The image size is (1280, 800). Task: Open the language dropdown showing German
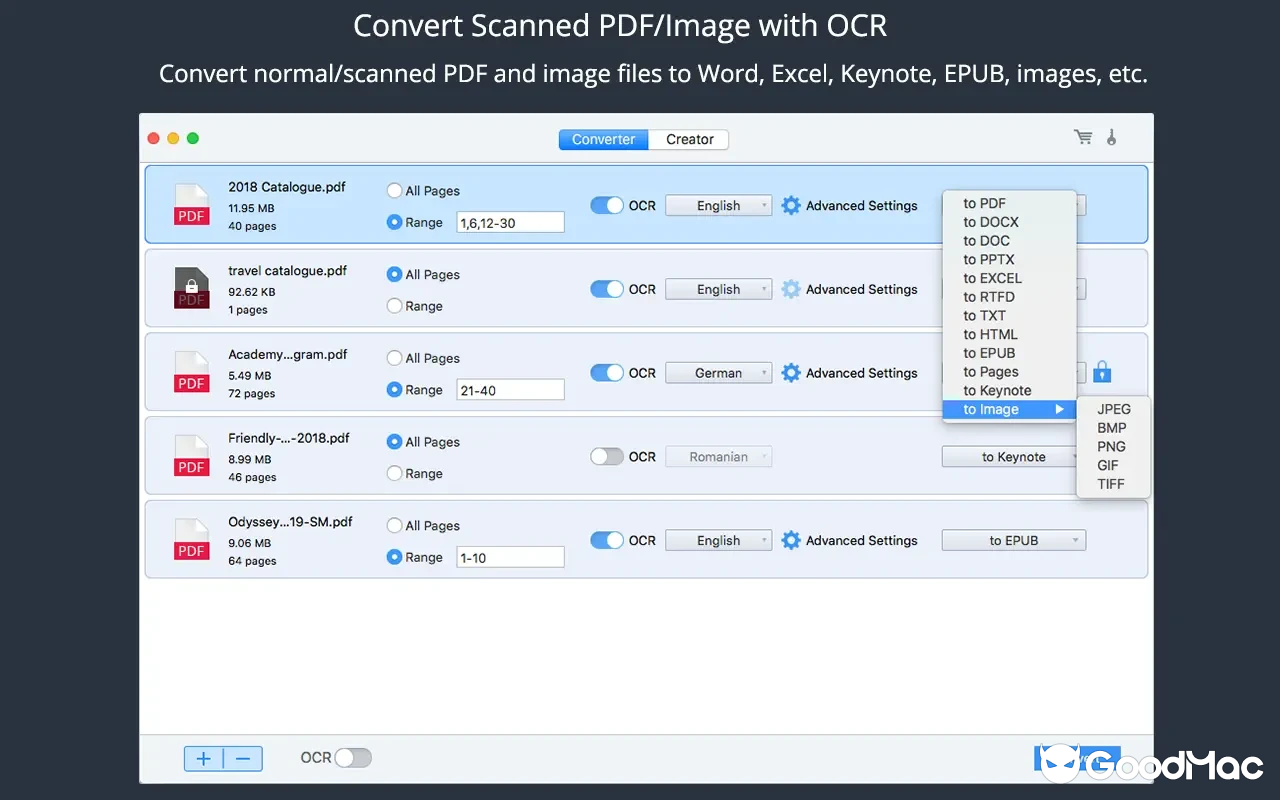click(718, 372)
